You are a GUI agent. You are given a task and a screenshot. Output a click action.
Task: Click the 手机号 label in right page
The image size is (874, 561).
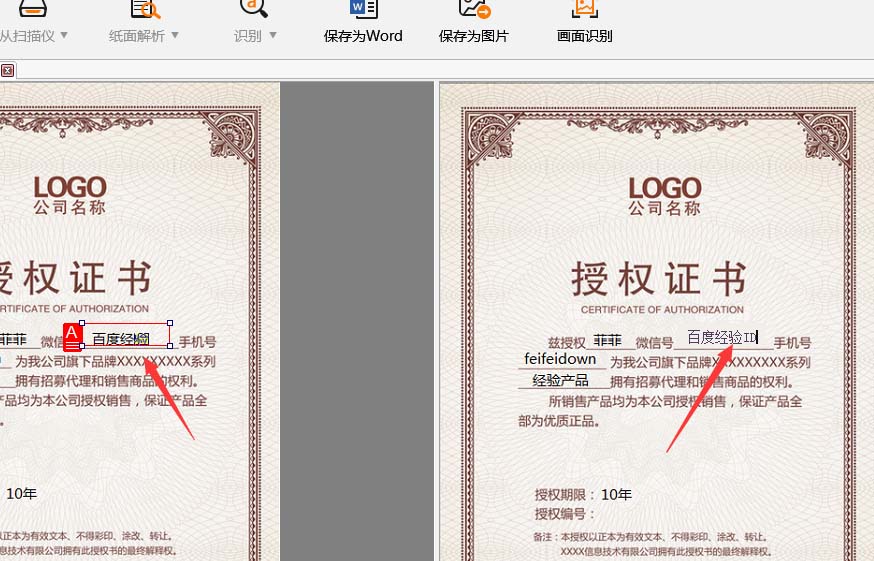point(792,343)
